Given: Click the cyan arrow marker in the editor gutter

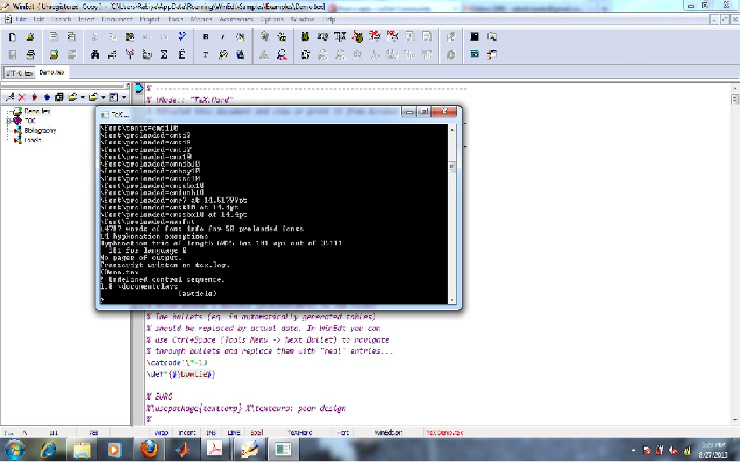Looking at the screenshot, I should pyautogui.click(x=139, y=88).
